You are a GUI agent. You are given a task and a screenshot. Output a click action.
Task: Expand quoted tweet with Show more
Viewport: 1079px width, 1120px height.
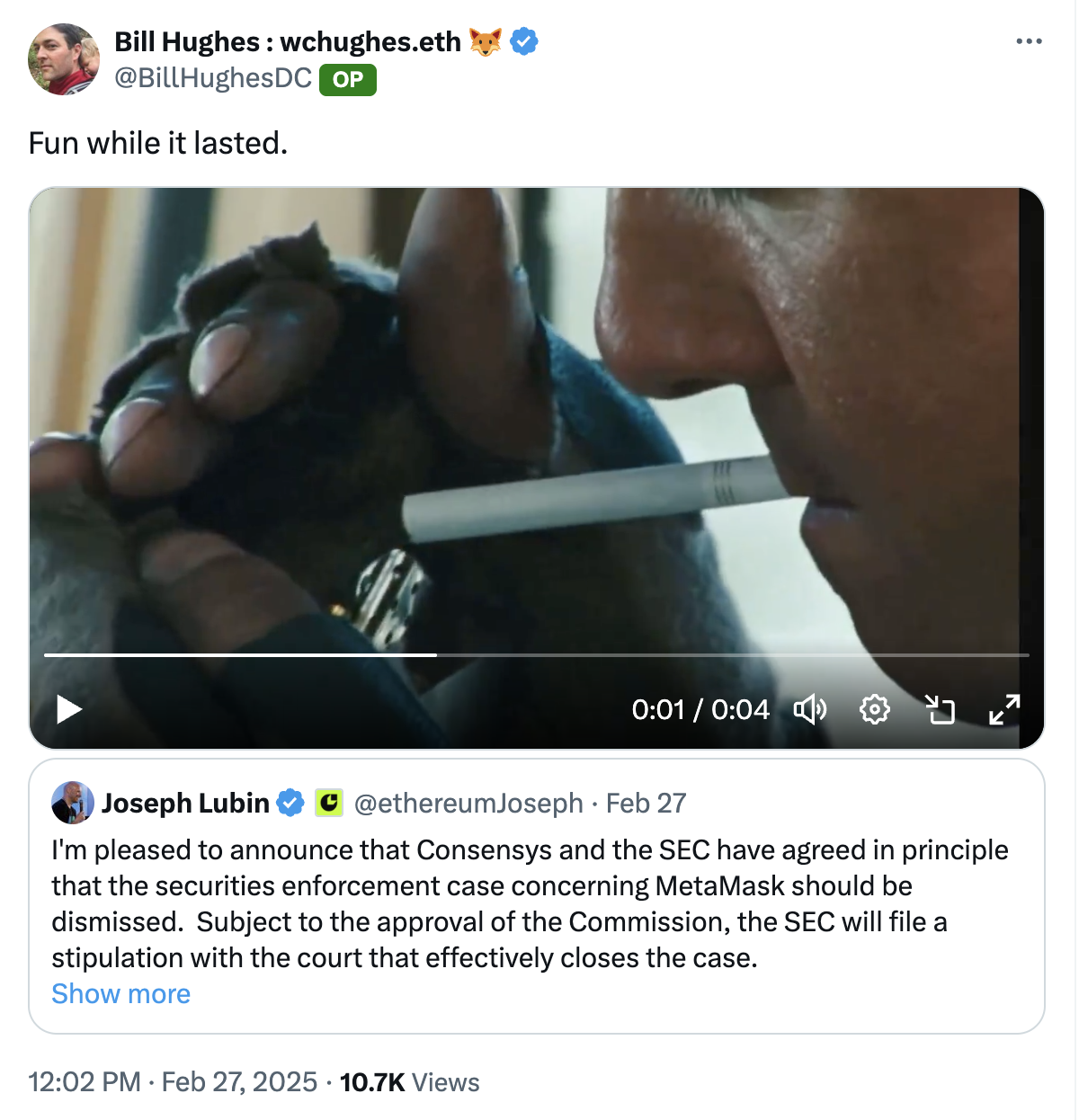(x=120, y=993)
